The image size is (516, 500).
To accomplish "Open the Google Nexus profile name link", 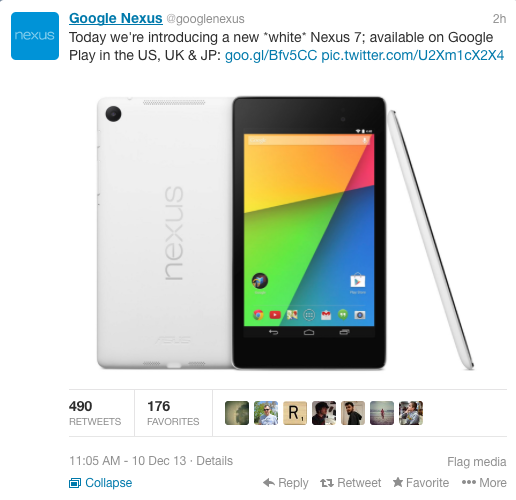I will pyautogui.click(x=116, y=18).
